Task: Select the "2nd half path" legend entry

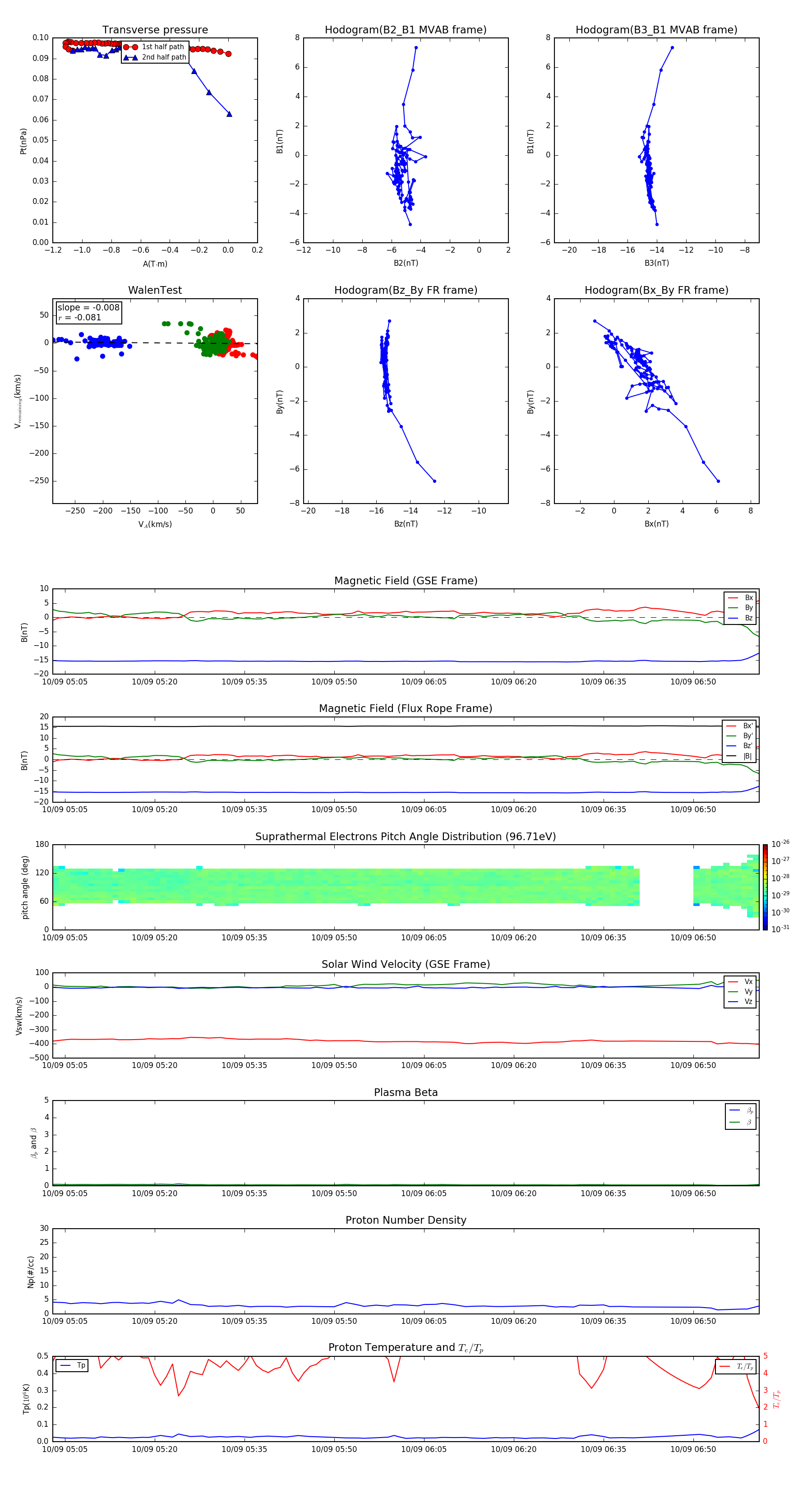Action: (155, 57)
